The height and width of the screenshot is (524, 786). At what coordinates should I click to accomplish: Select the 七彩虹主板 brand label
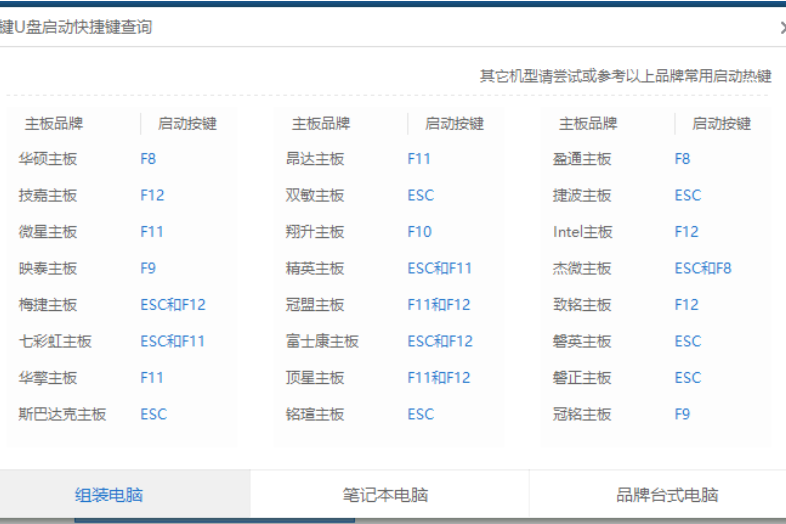[x=55, y=341]
